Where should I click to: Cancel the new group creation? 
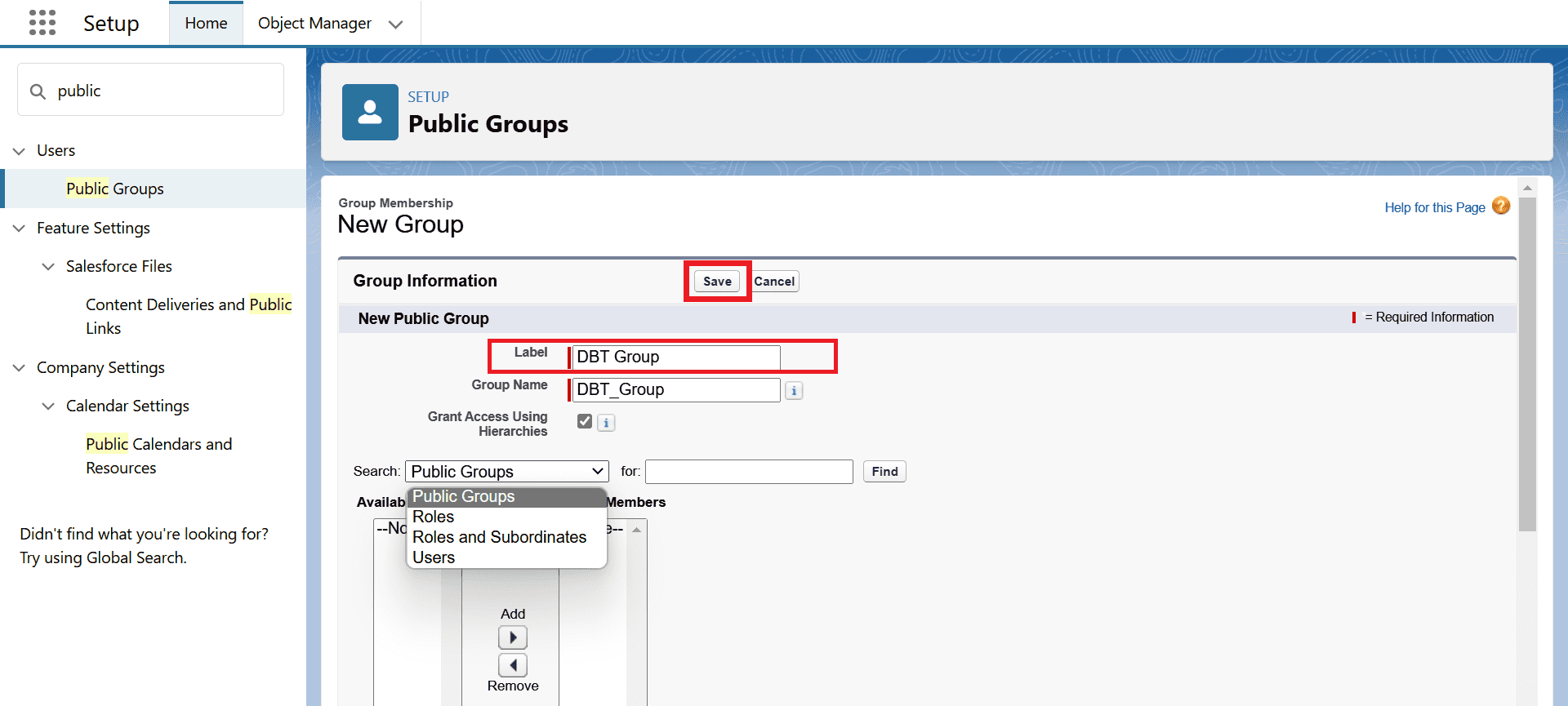point(774,282)
